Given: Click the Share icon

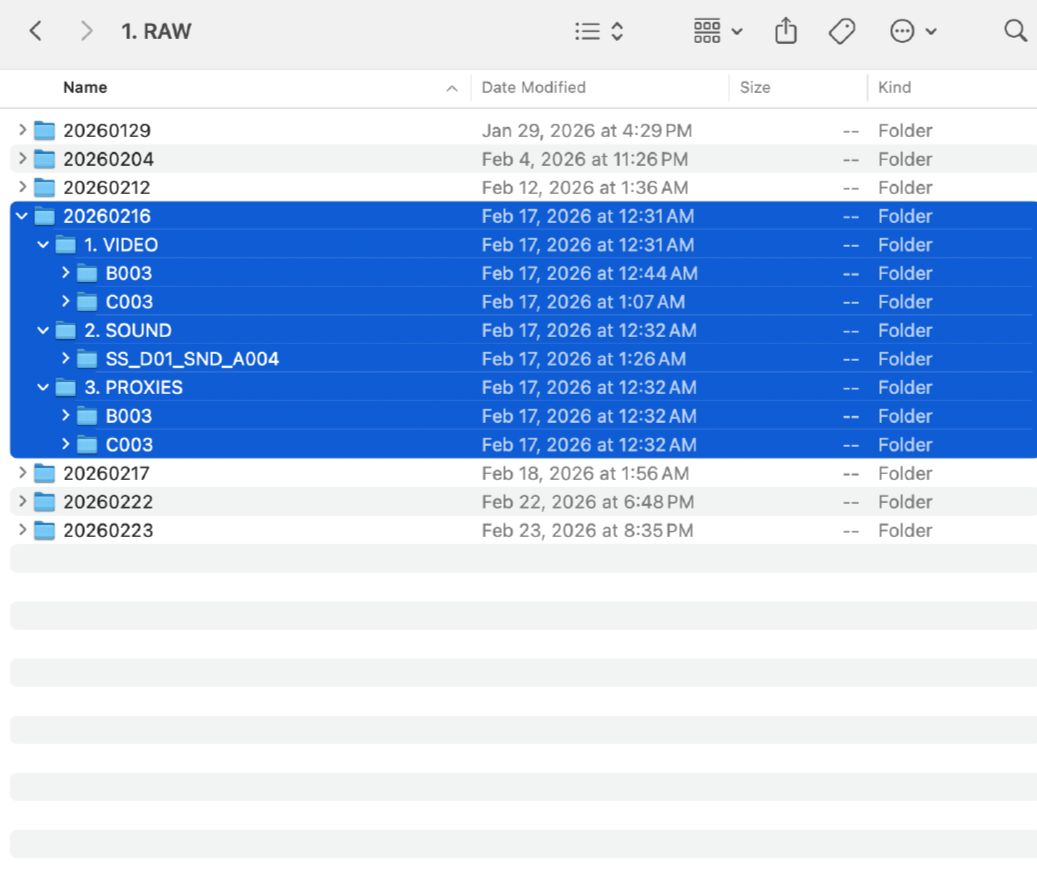Looking at the screenshot, I should pyautogui.click(x=786, y=31).
